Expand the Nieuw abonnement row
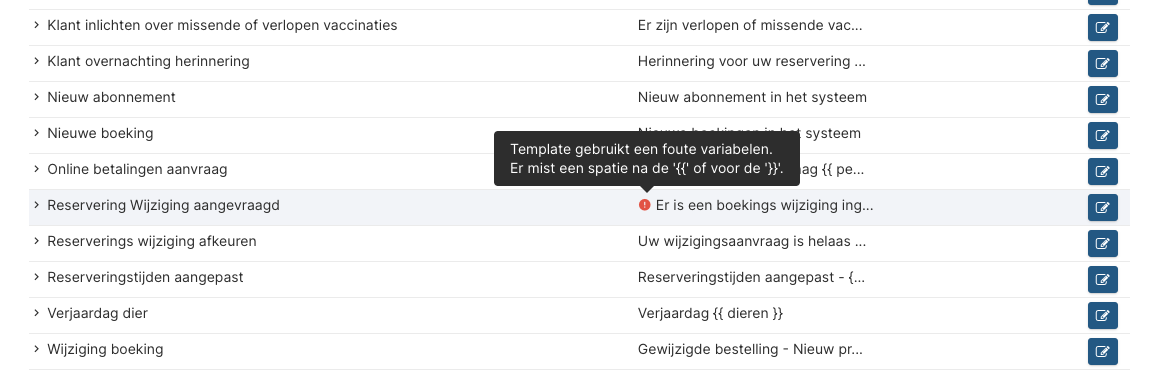This screenshot has height=386, width=1159. tap(35, 97)
